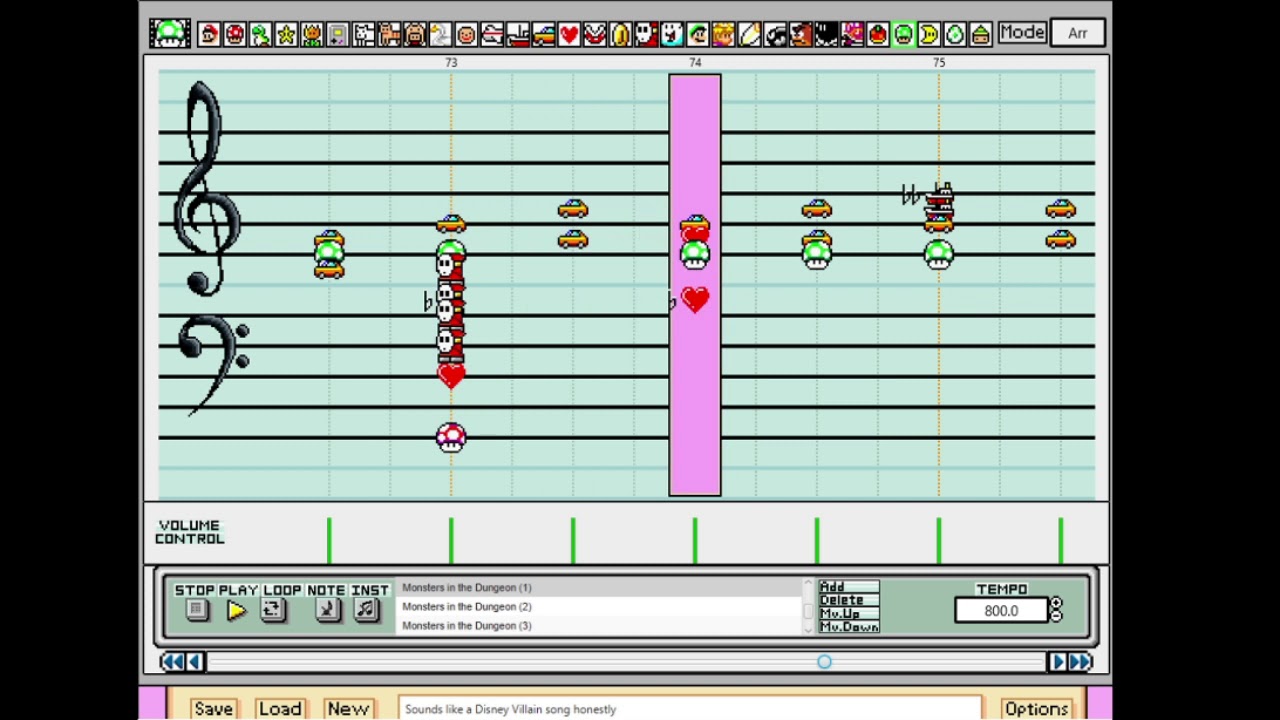Screen dimensions: 1280x720
Task: Pick the airplane instrument icon
Action: tap(492, 34)
